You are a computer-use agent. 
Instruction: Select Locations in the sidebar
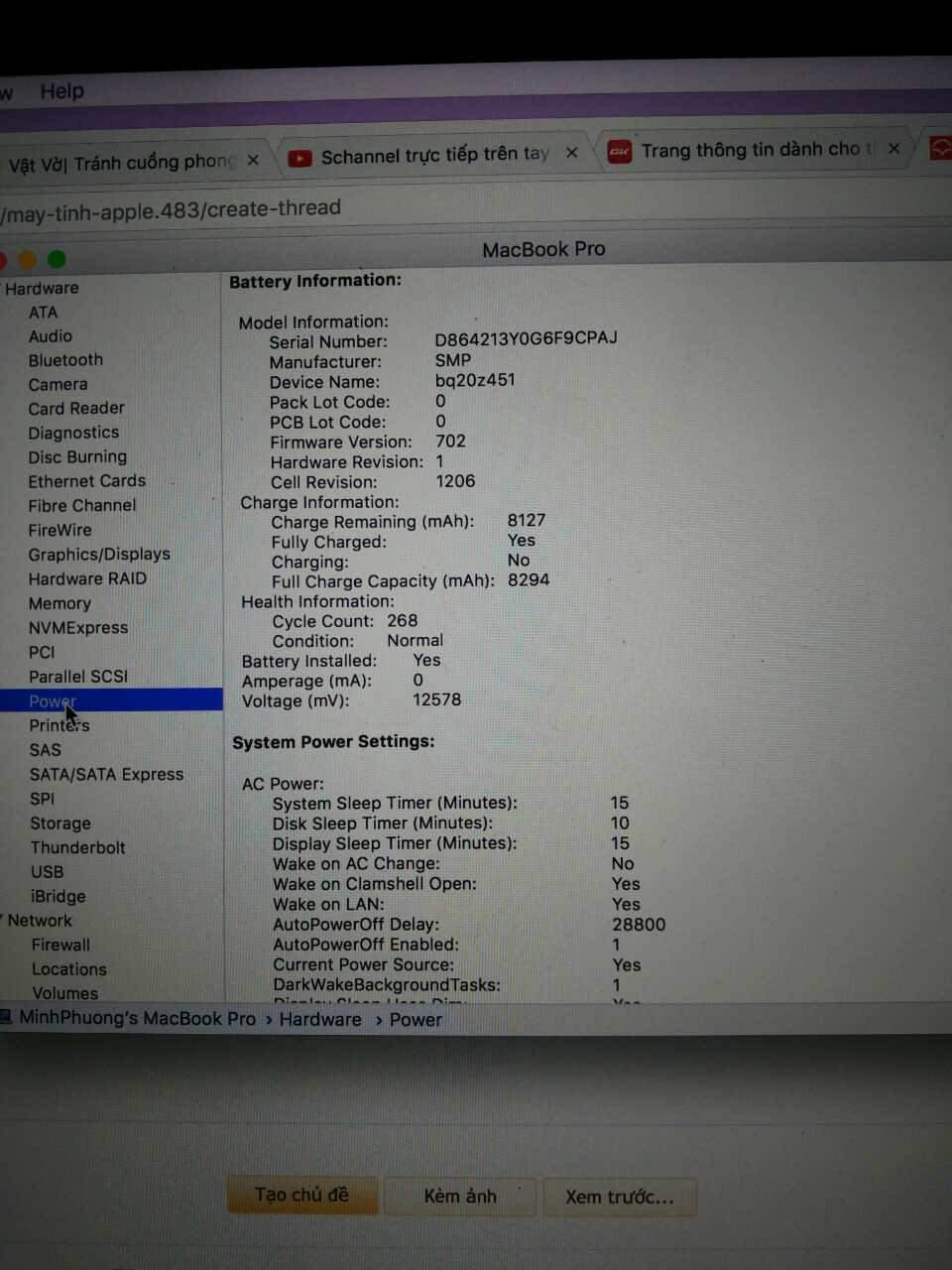[68, 969]
